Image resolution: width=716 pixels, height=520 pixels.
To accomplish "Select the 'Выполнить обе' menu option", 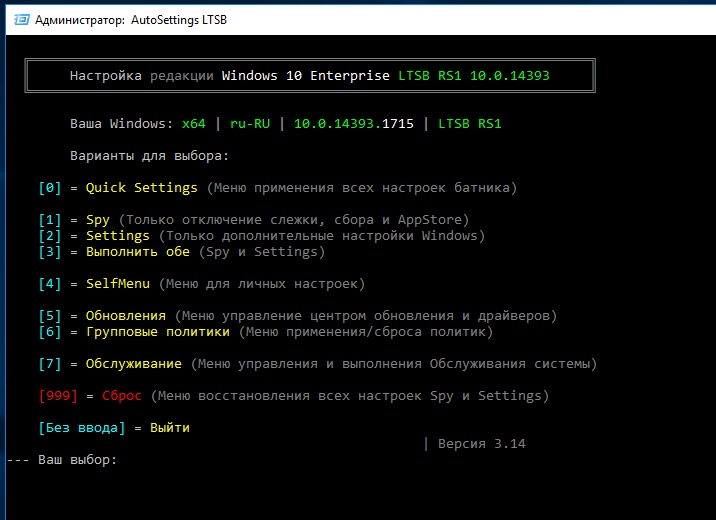I will coord(137,252).
